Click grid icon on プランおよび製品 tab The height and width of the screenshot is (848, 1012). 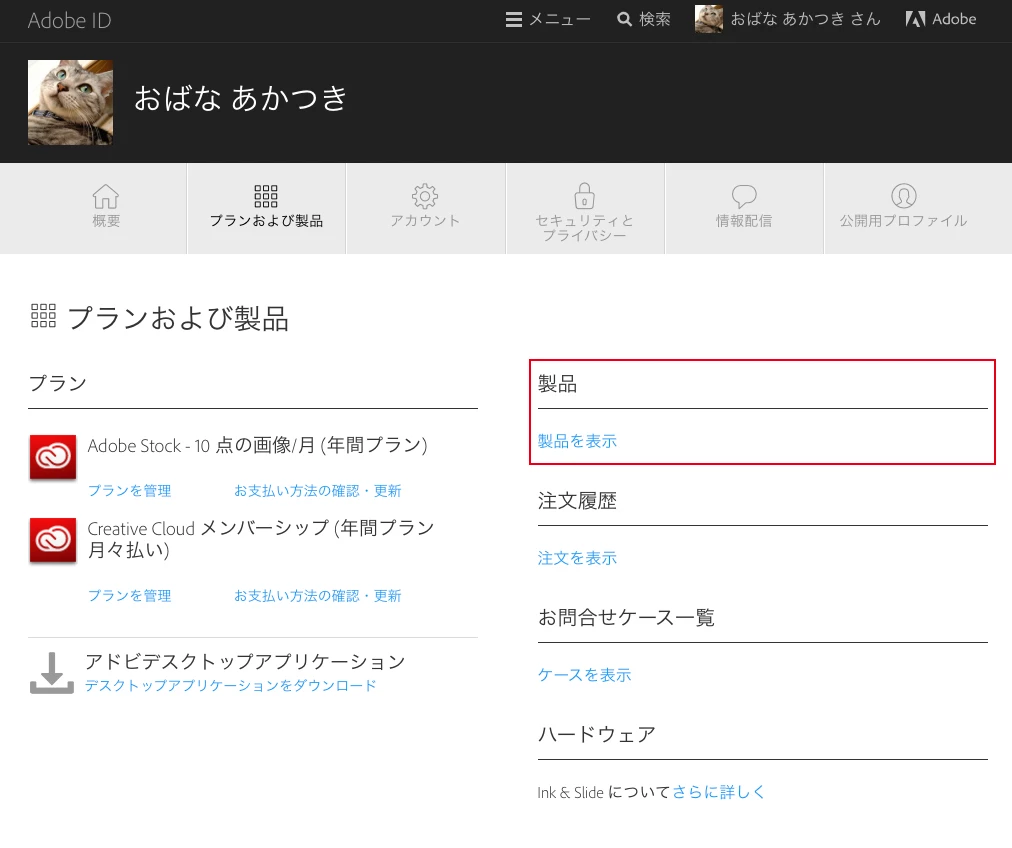click(266, 196)
